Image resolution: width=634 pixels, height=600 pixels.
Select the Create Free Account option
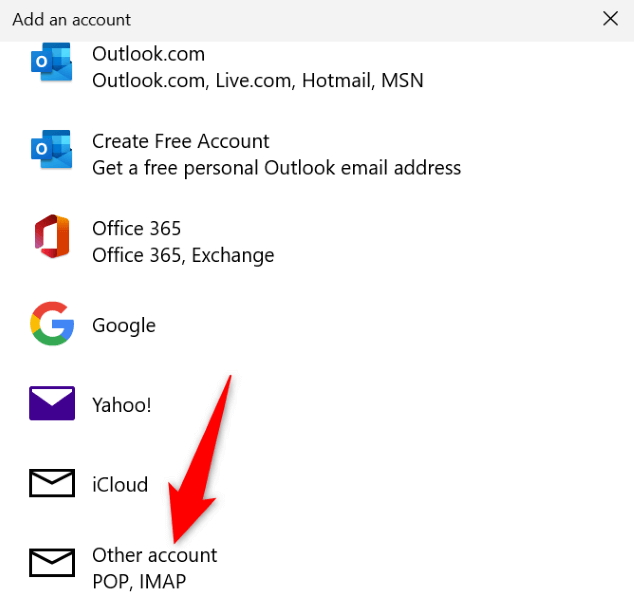click(181, 142)
